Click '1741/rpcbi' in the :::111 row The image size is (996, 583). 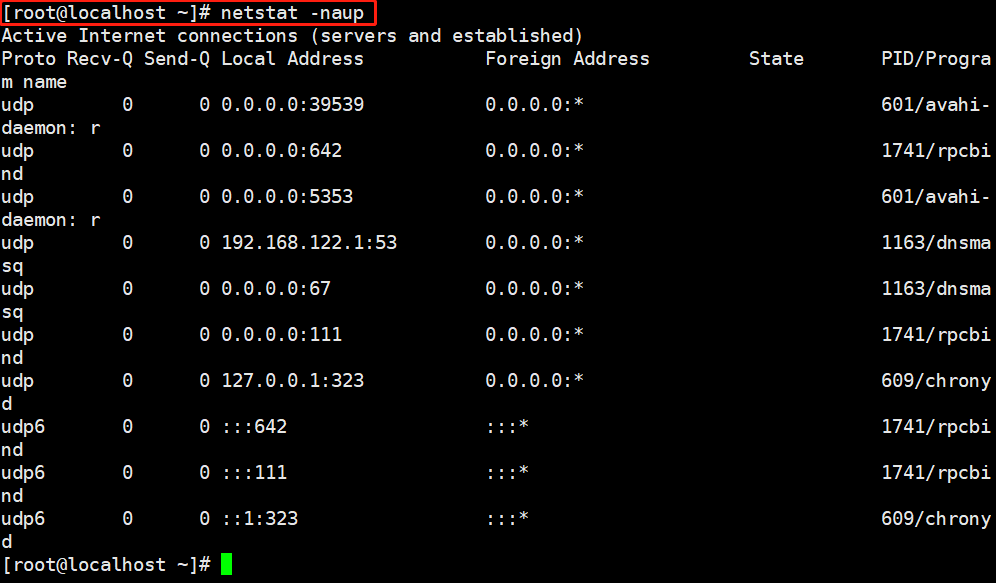coord(936,472)
